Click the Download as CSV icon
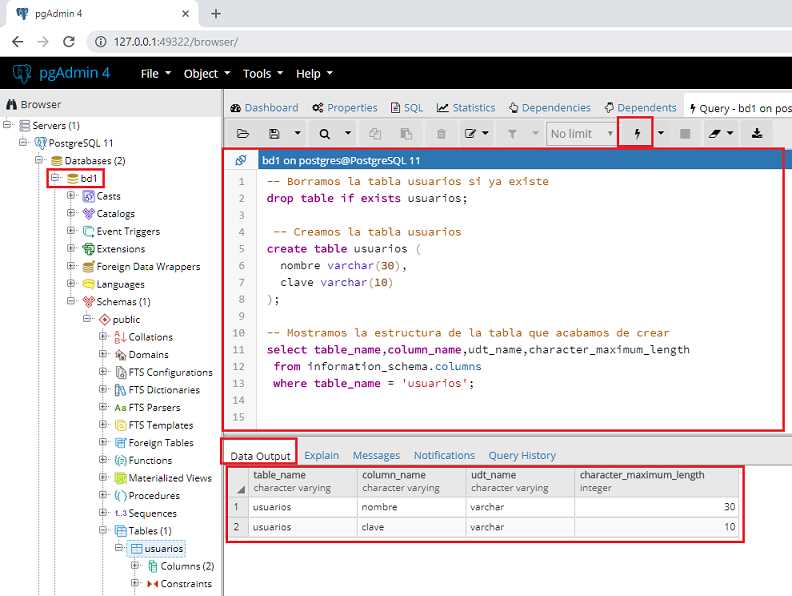The image size is (792, 596). tap(757, 133)
